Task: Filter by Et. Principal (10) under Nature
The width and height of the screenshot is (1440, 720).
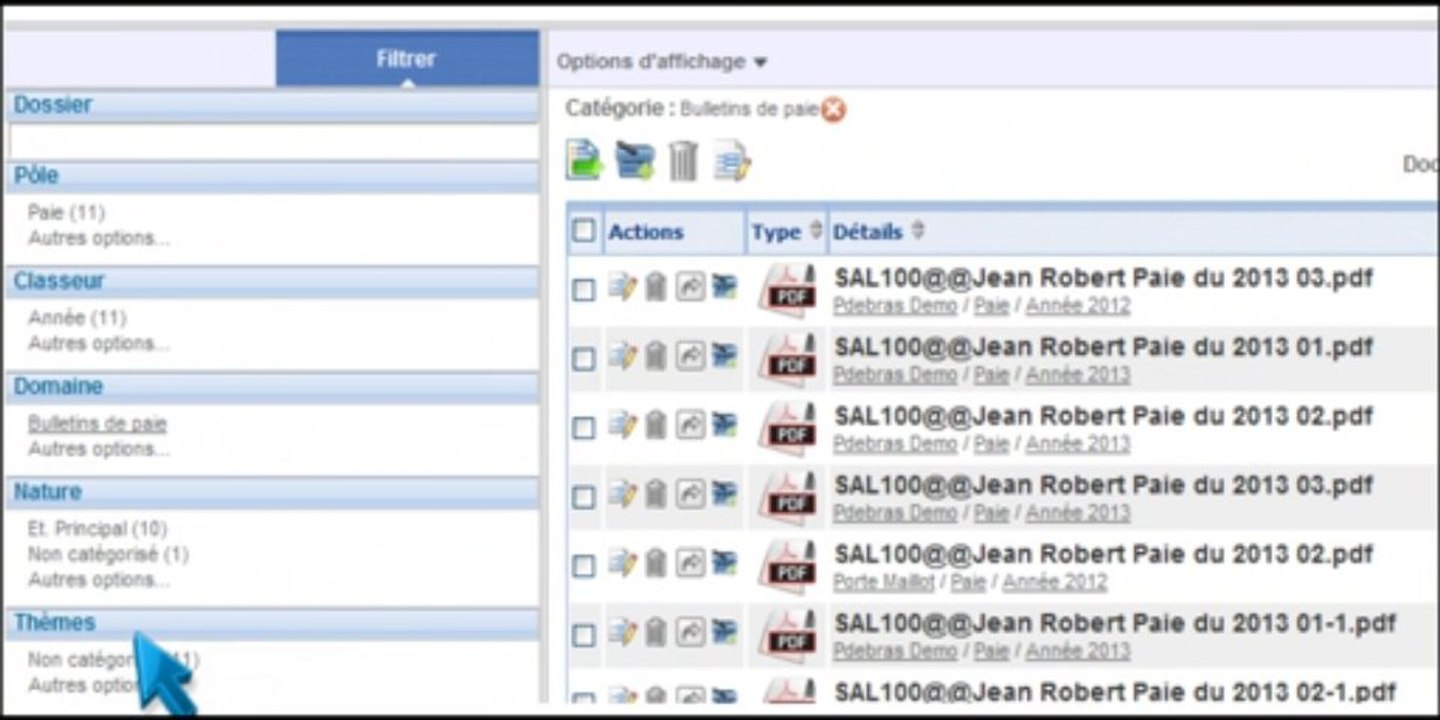Action: coord(97,528)
